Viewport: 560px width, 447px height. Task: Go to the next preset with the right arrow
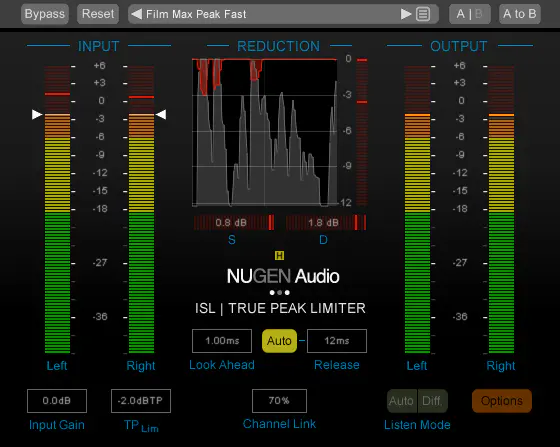click(x=406, y=14)
